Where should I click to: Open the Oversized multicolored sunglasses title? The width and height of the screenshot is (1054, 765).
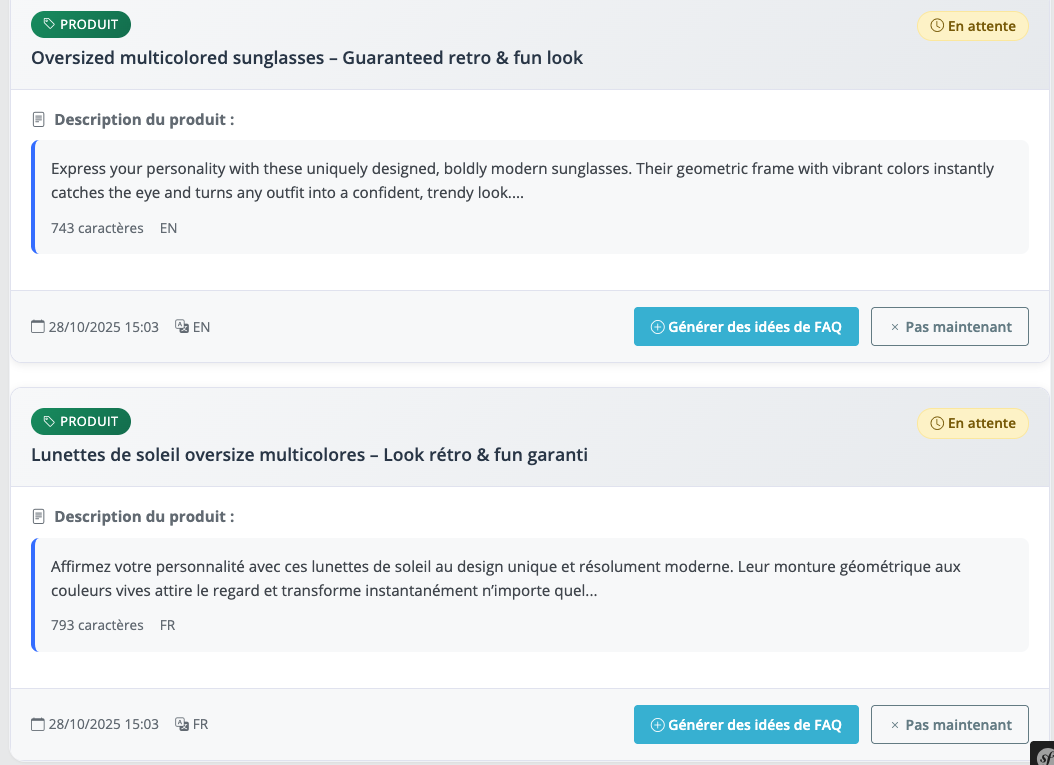click(307, 58)
